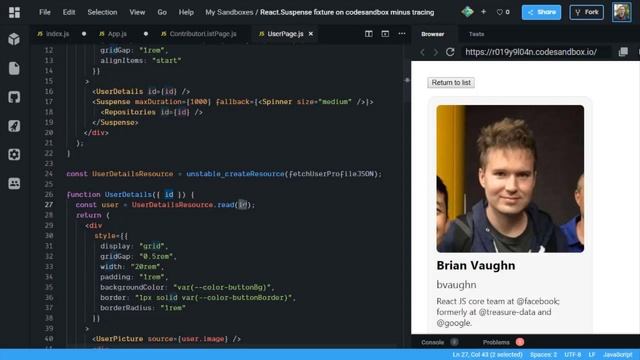
Task: Click the My Sandboxes breadcrumb link
Action: click(x=229, y=12)
